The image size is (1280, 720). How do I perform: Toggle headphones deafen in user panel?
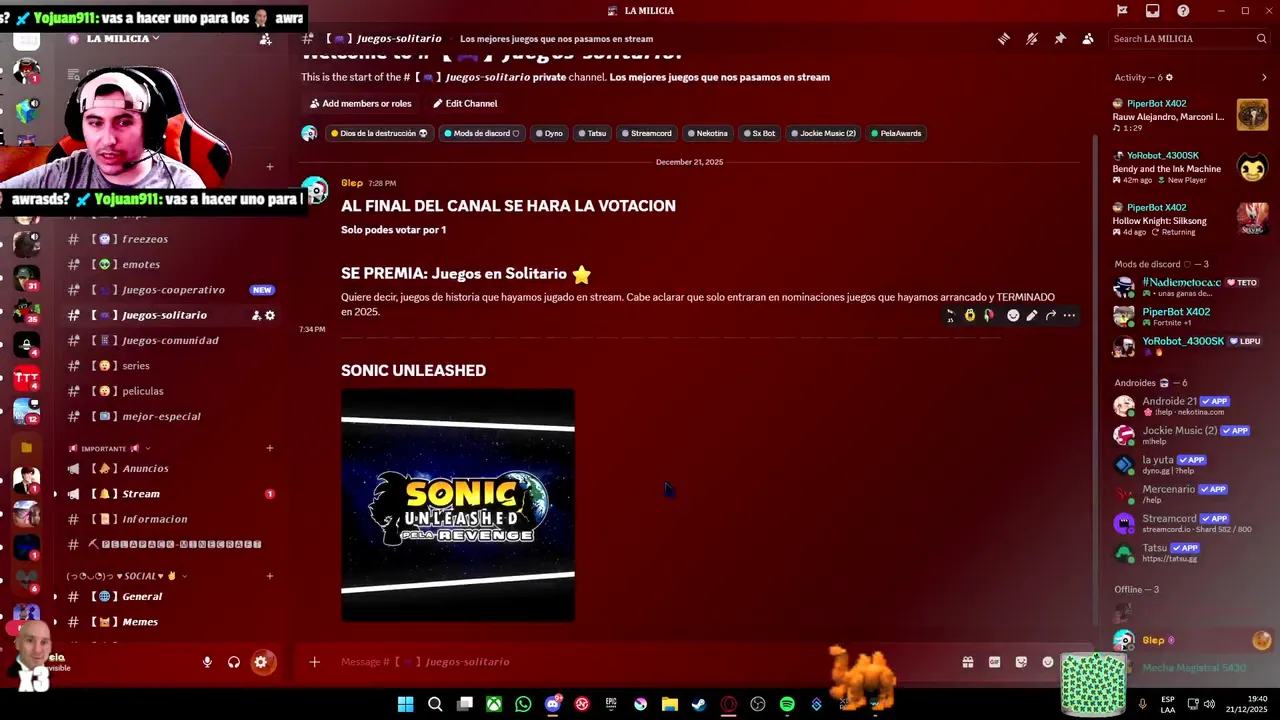[x=234, y=662]
